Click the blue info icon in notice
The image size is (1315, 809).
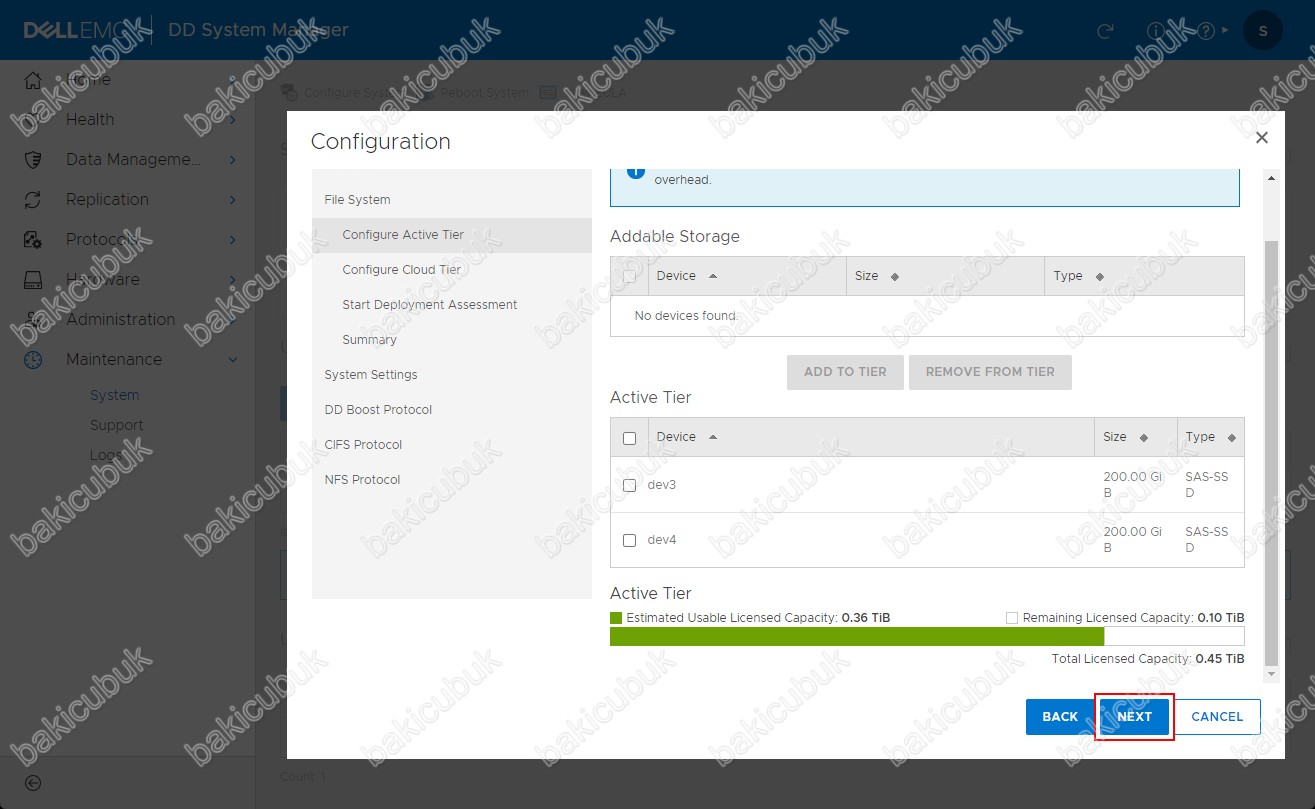point(636,172)
